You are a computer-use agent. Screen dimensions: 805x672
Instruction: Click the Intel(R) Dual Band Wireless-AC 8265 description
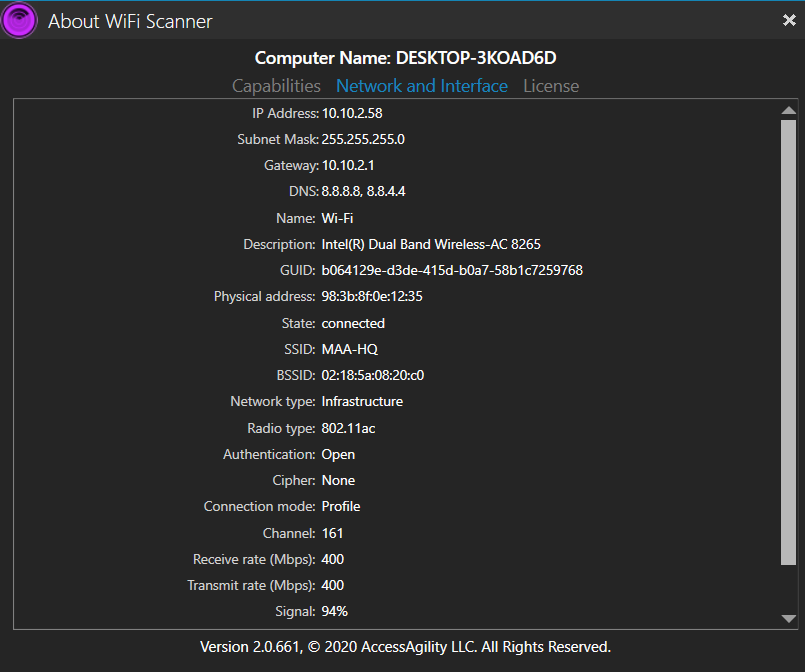pyautogui.click(x=431, y=244)
